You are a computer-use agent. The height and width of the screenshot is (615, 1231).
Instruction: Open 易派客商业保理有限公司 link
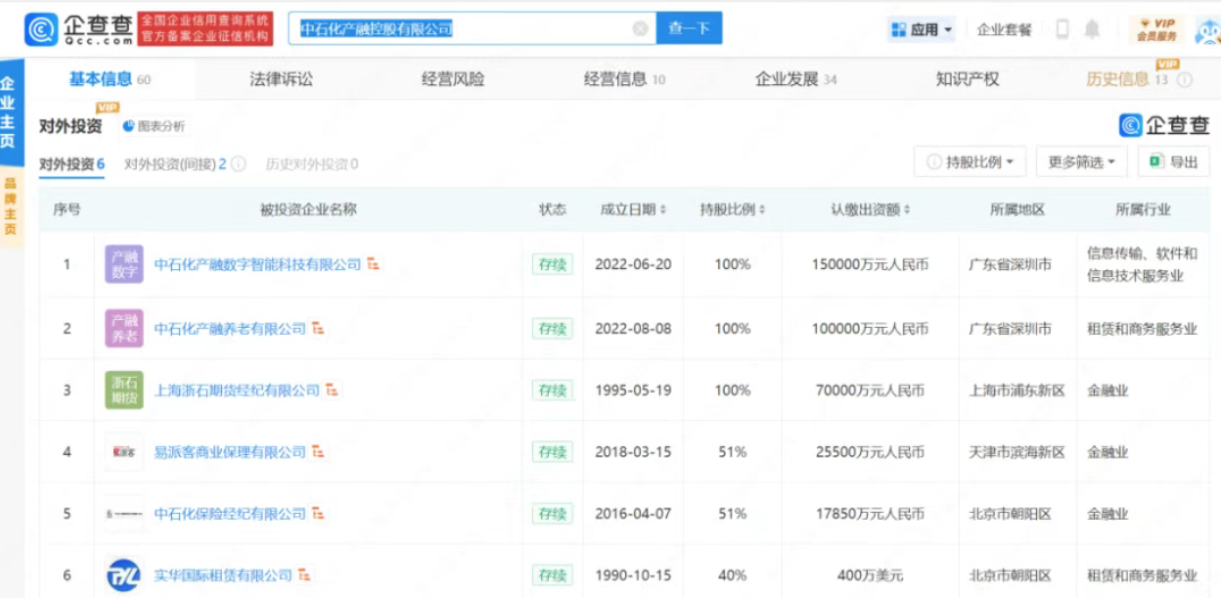coord(230,452)
